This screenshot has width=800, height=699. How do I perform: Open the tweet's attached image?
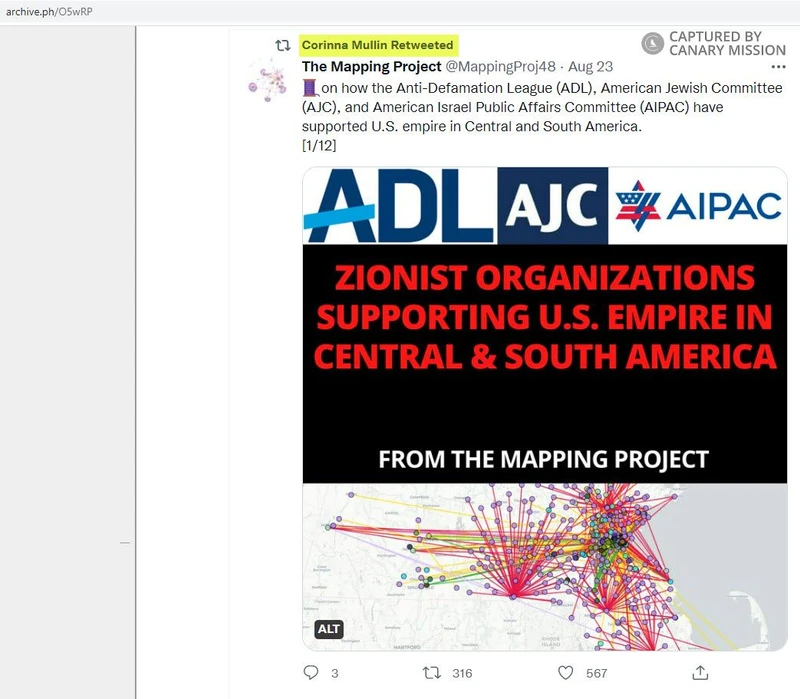tap(544, 409)
